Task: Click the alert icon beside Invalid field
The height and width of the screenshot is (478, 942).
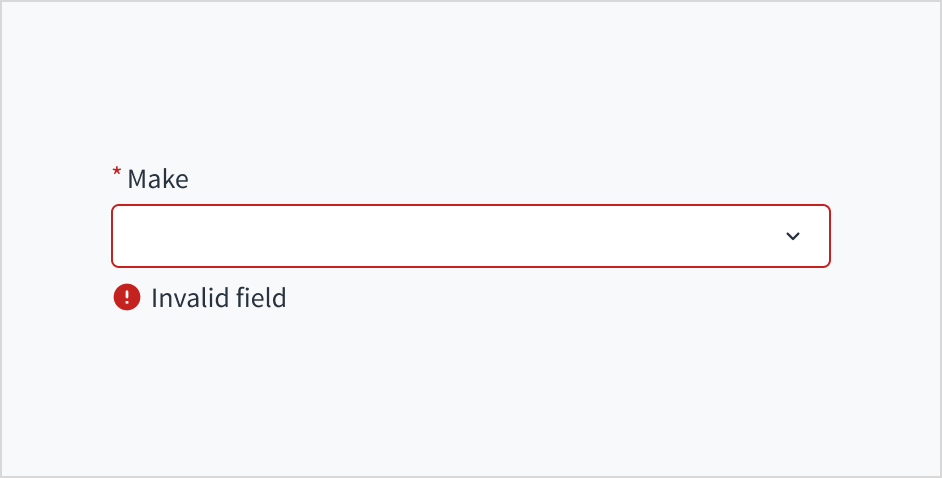Action: 127,297
